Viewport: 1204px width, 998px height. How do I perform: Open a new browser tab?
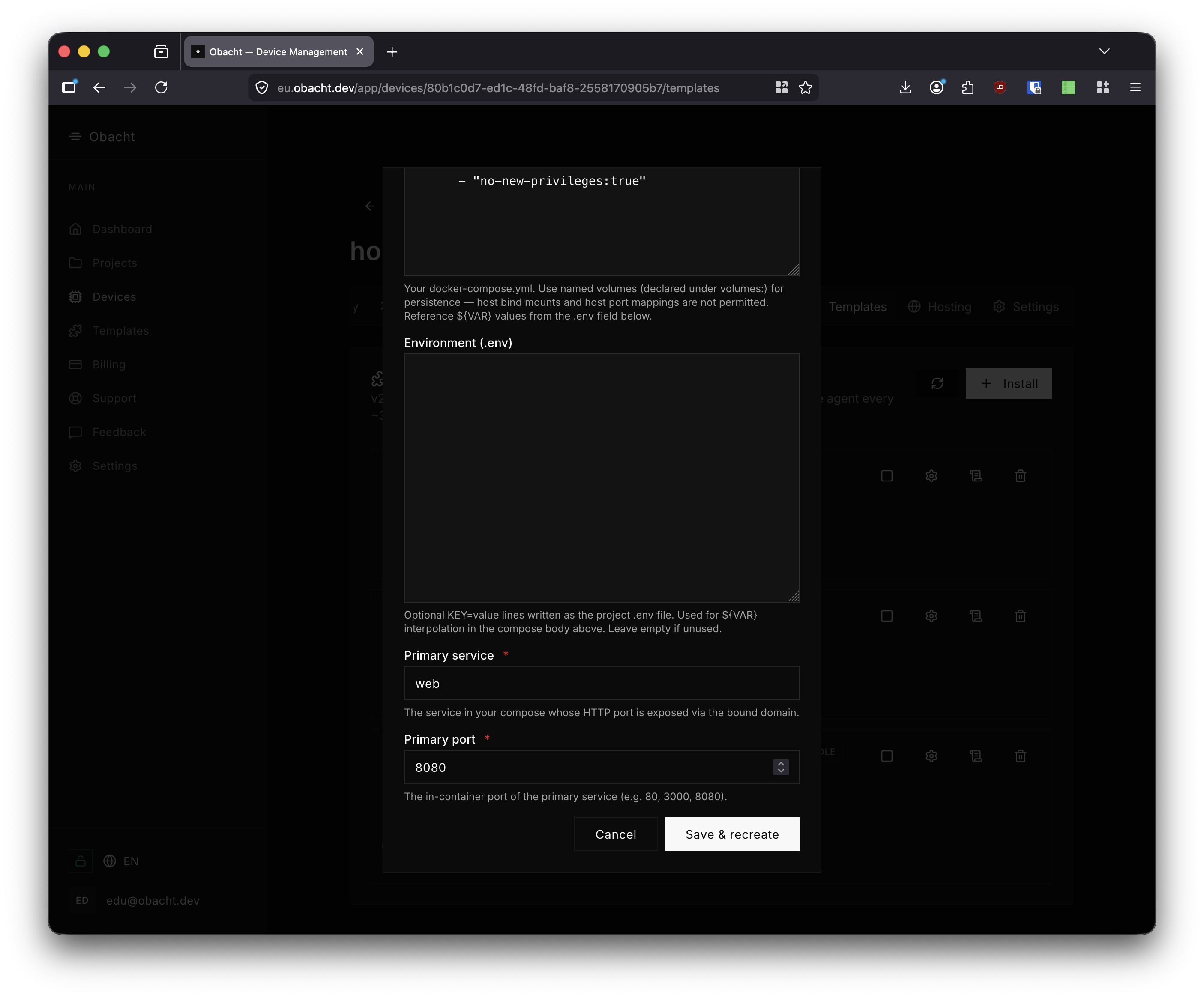pyautogui.click(x=392, y=51)
